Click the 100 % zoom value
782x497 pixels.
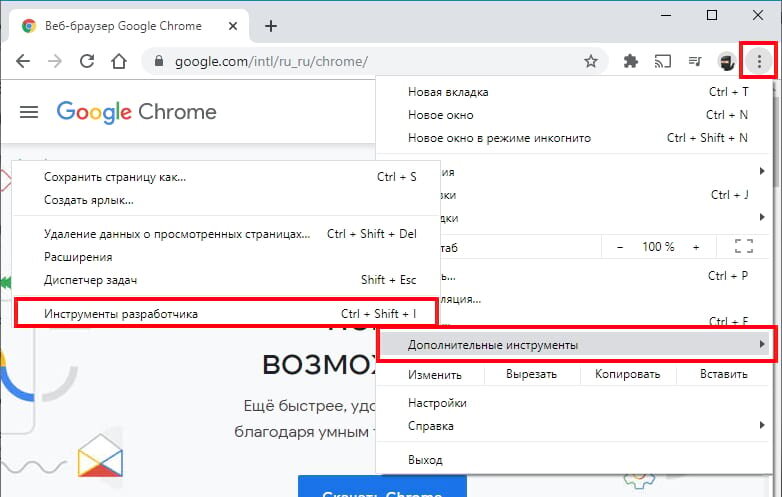[658, 247]
